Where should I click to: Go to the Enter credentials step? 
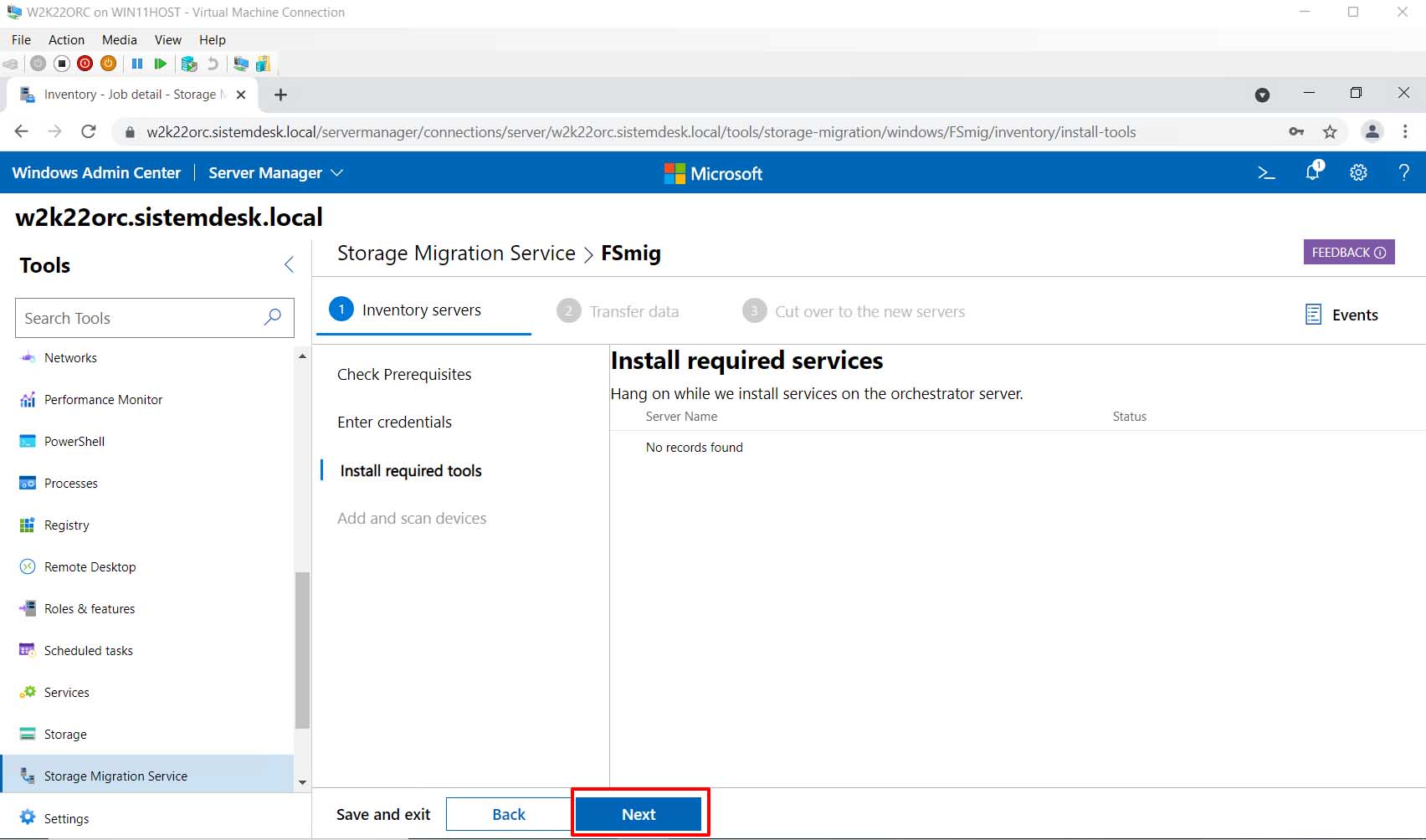394,423
